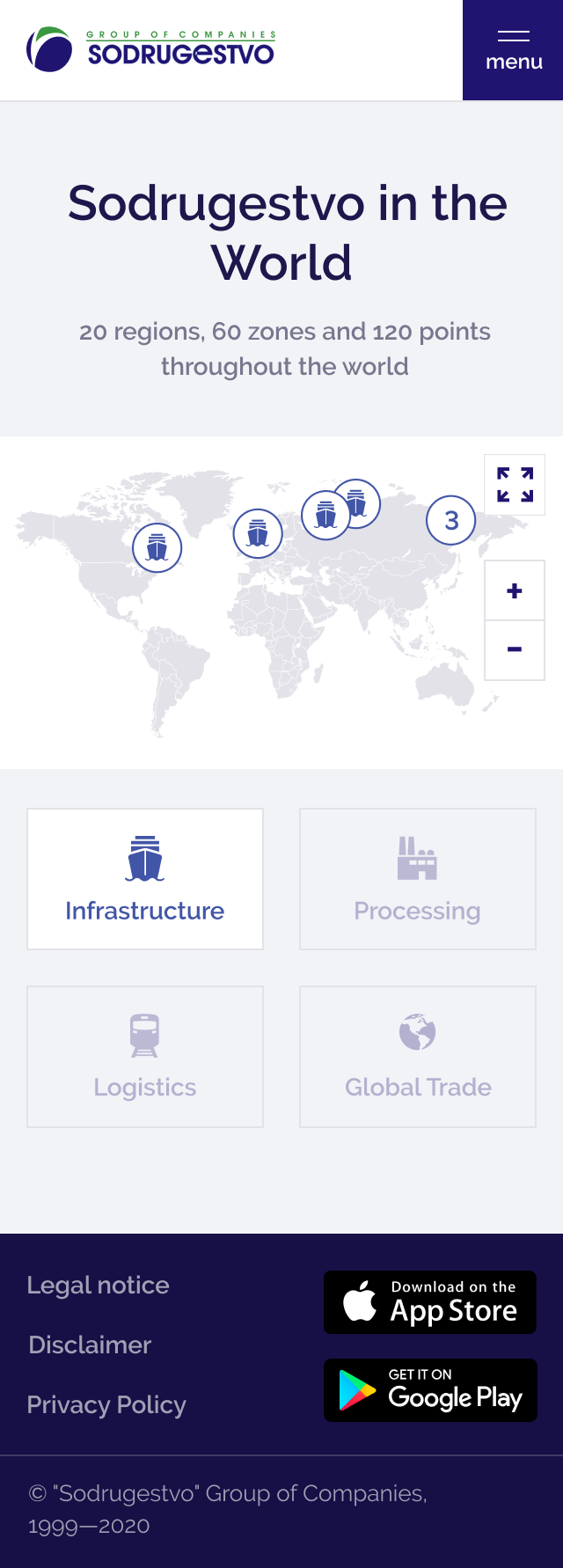
Task: Zoom in on the map
Action: pyautogui.click(x=515, y=590)
